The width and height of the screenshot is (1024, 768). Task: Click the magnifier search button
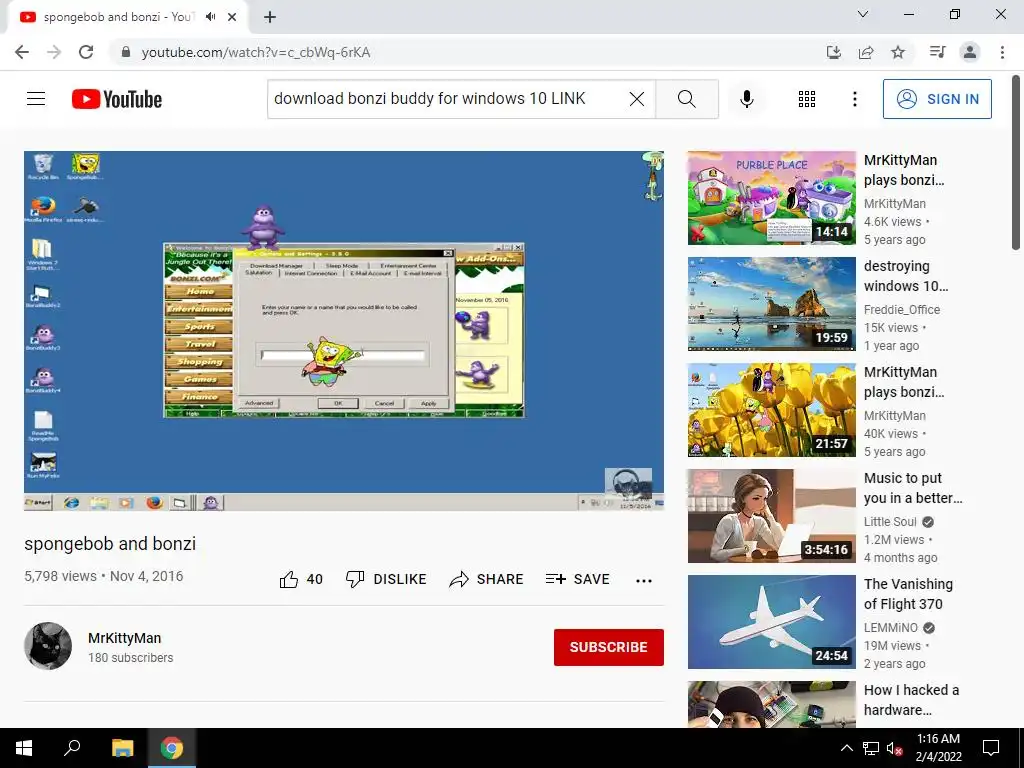point(686,99)
